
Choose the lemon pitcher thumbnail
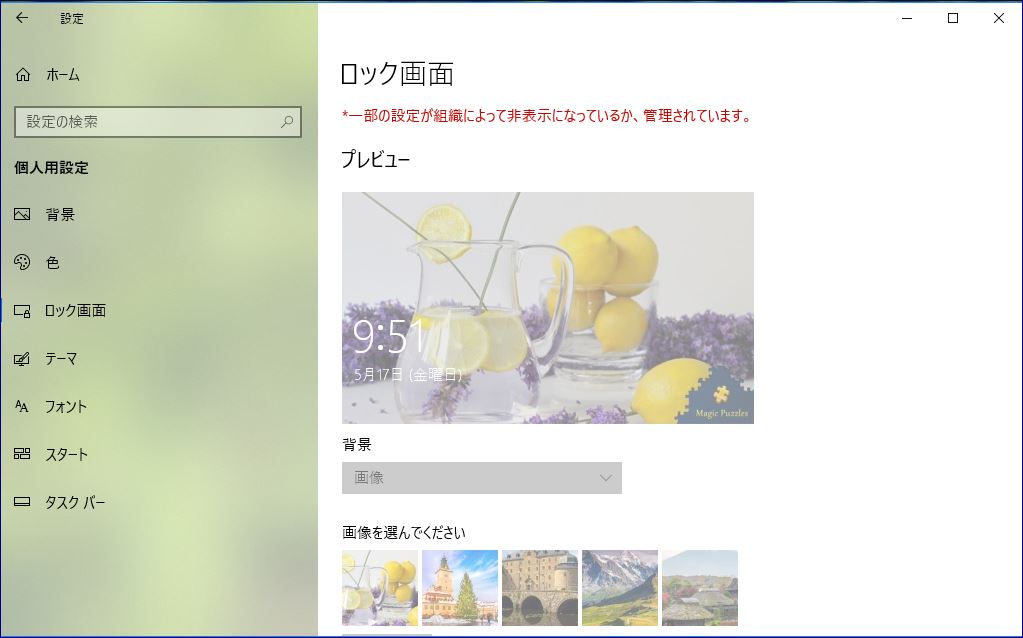point(380,588)
